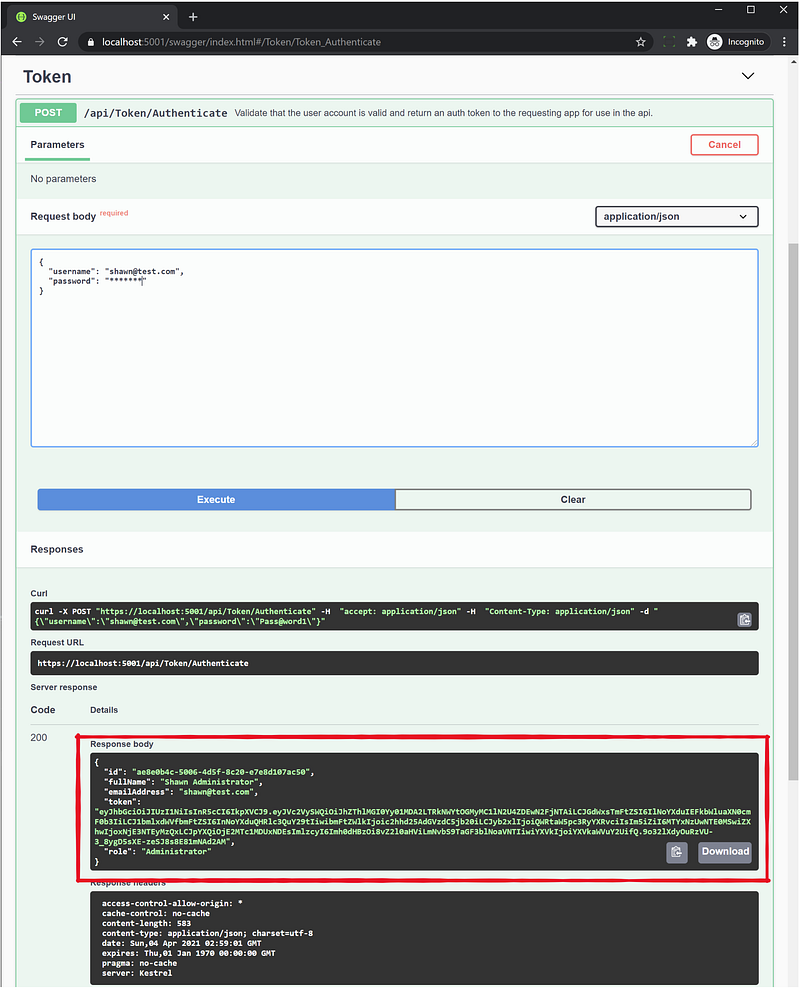Click the Request URL value box
The width and height of the screenshot is (800, 990).
[394, 664]
